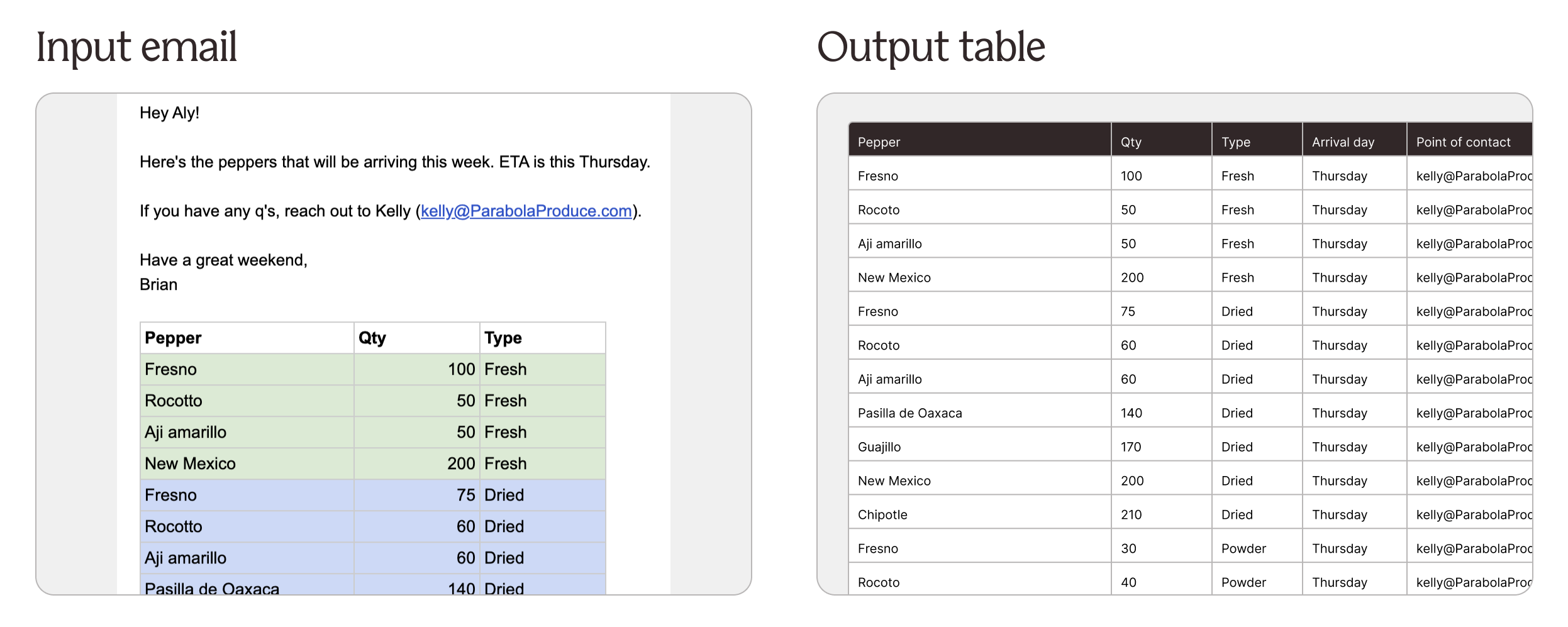Click the Powder type cell for Fresno
Screen dimensions: 1568x627
(1243, 548)
